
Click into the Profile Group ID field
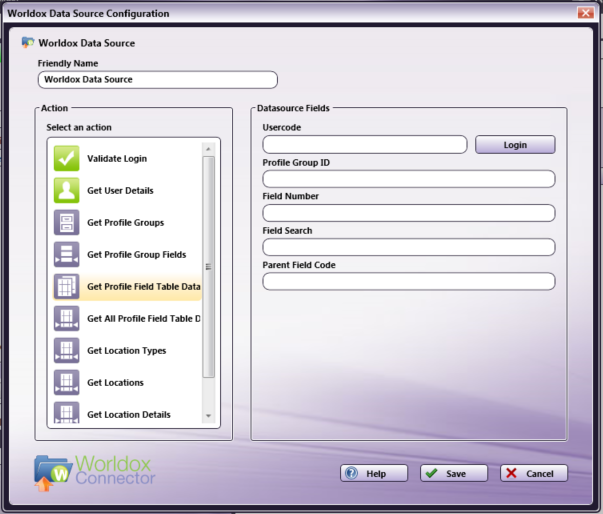click(x=409, y=179)
